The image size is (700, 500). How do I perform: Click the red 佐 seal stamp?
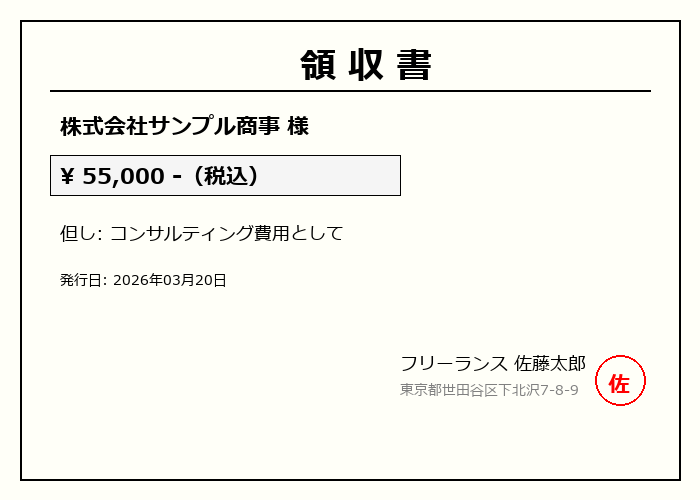620,381
